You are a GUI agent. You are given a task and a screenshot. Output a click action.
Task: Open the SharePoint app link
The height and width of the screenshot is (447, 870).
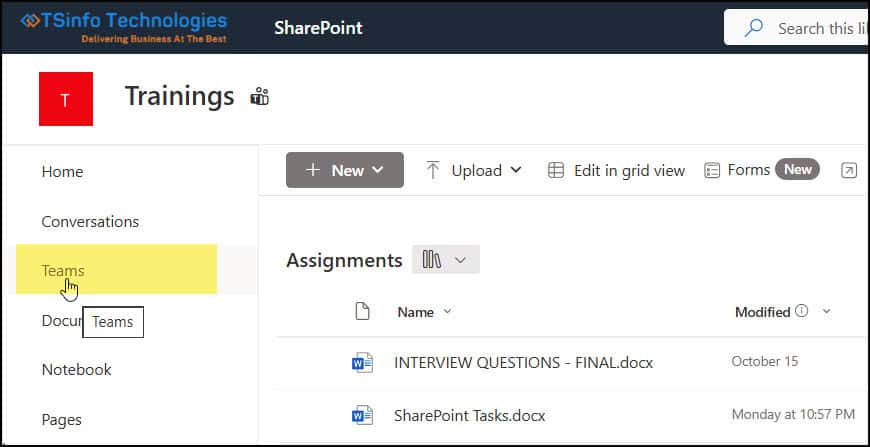(x=318, y=28)
